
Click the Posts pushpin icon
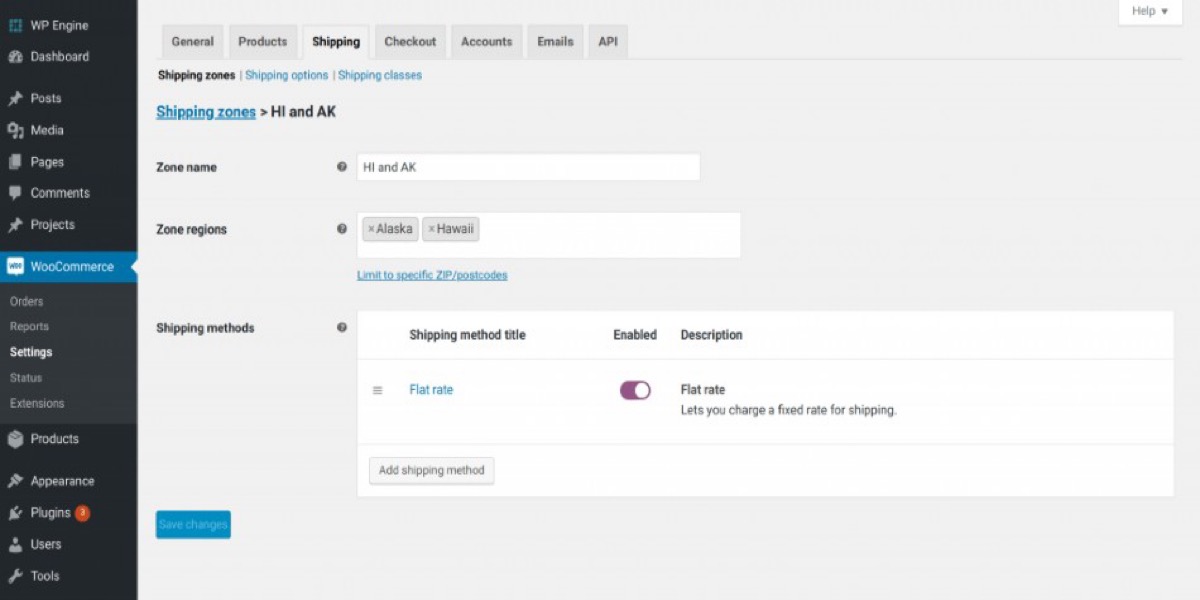coord(15,99)
